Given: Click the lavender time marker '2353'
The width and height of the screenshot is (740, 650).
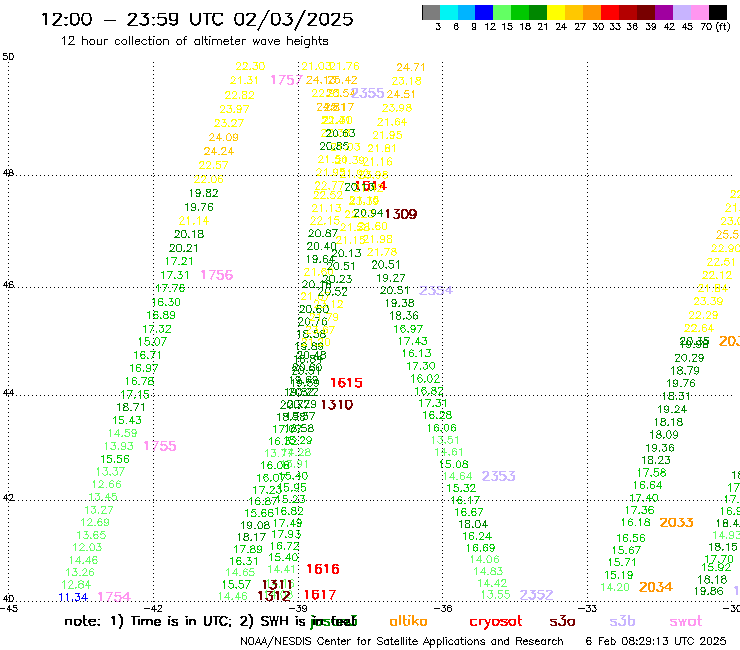Looking at the screenshot, I should (498, 476).
